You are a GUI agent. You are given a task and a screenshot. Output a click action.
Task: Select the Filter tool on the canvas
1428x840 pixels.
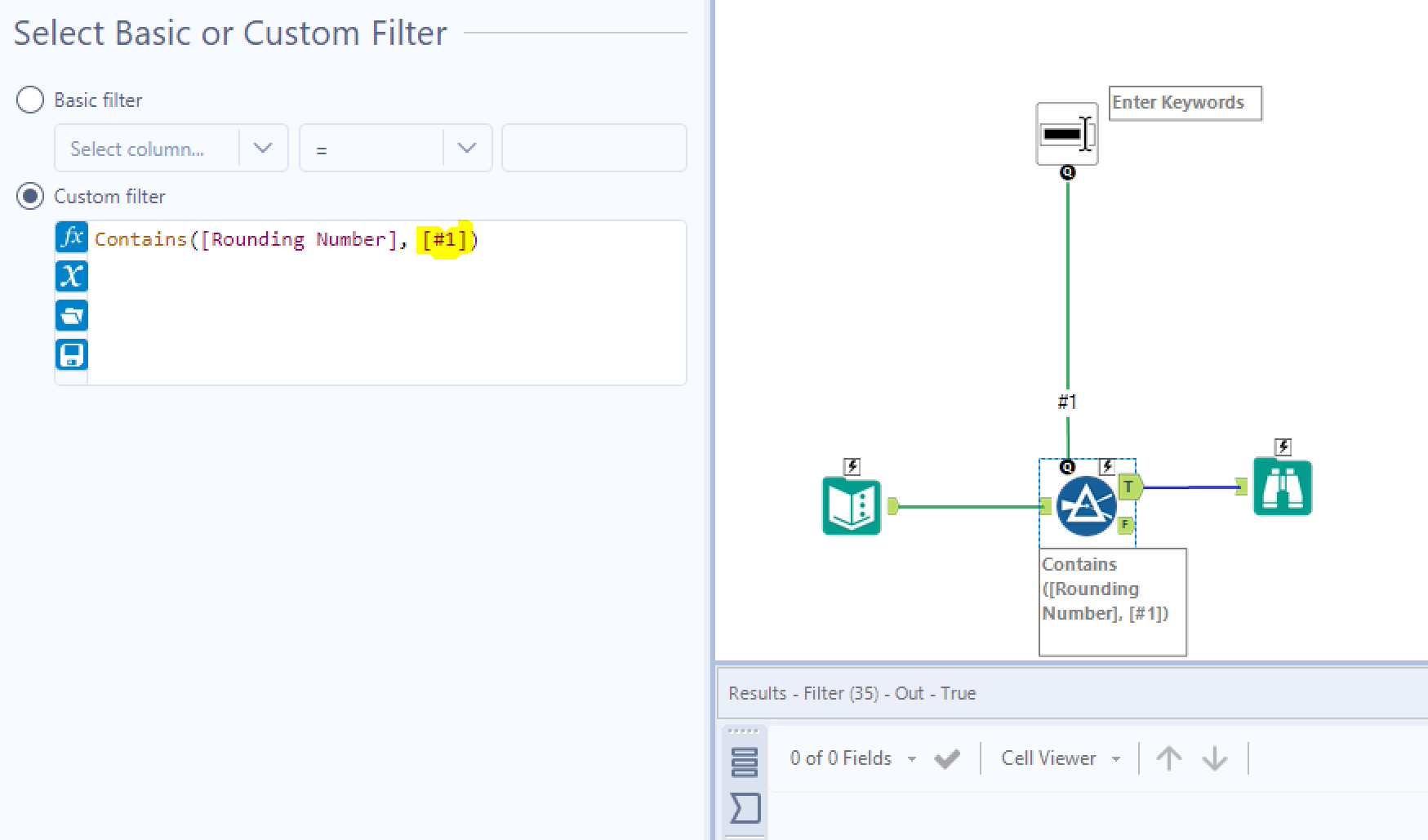pyautogui.click(x=1086, y=504)
